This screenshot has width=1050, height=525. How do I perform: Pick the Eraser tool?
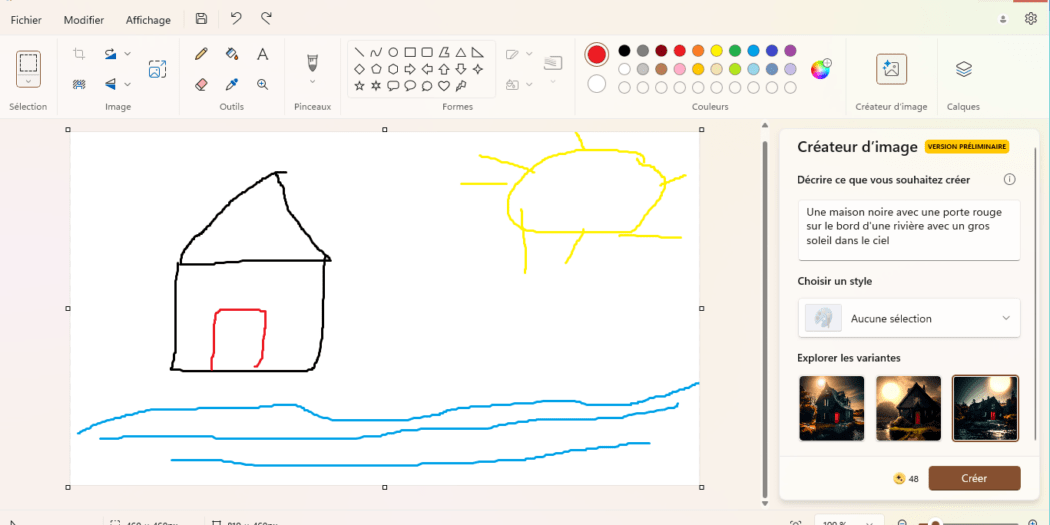tap(201, 85)
